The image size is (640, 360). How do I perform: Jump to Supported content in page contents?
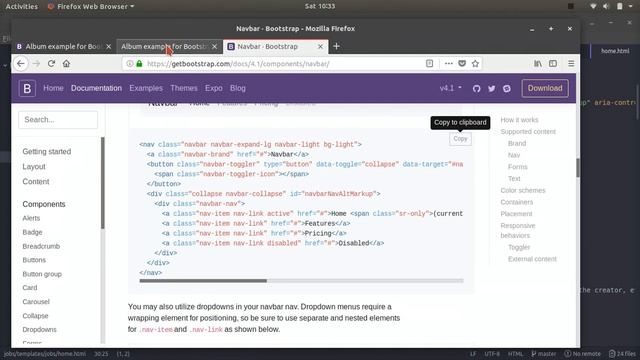tap(528, 131)
